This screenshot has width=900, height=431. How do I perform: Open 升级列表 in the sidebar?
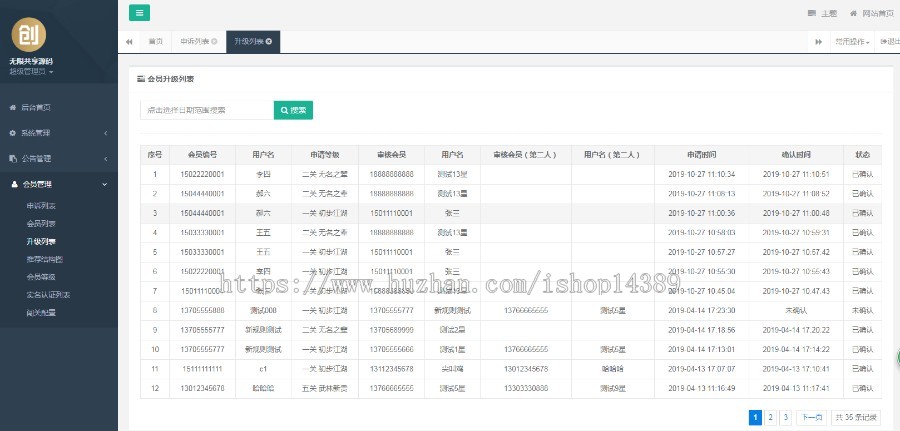41,241
